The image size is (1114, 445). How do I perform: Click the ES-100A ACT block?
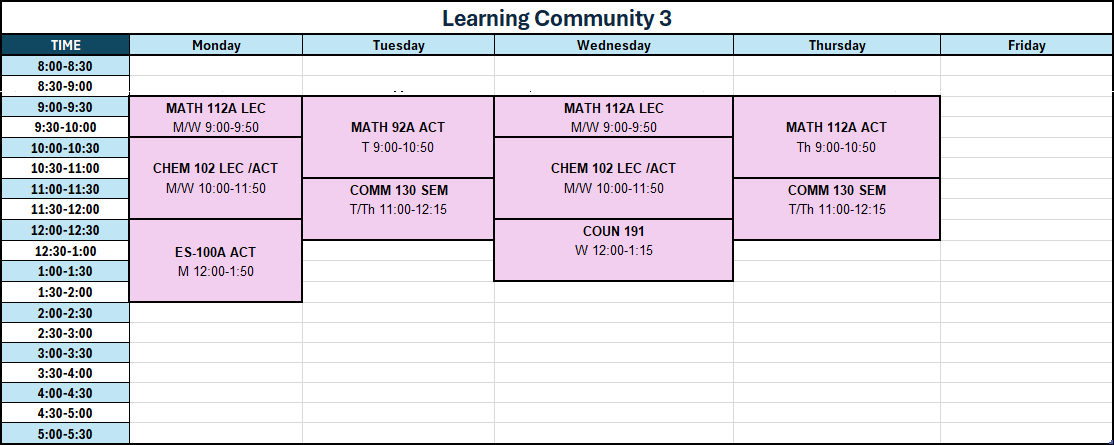point(216,261)
